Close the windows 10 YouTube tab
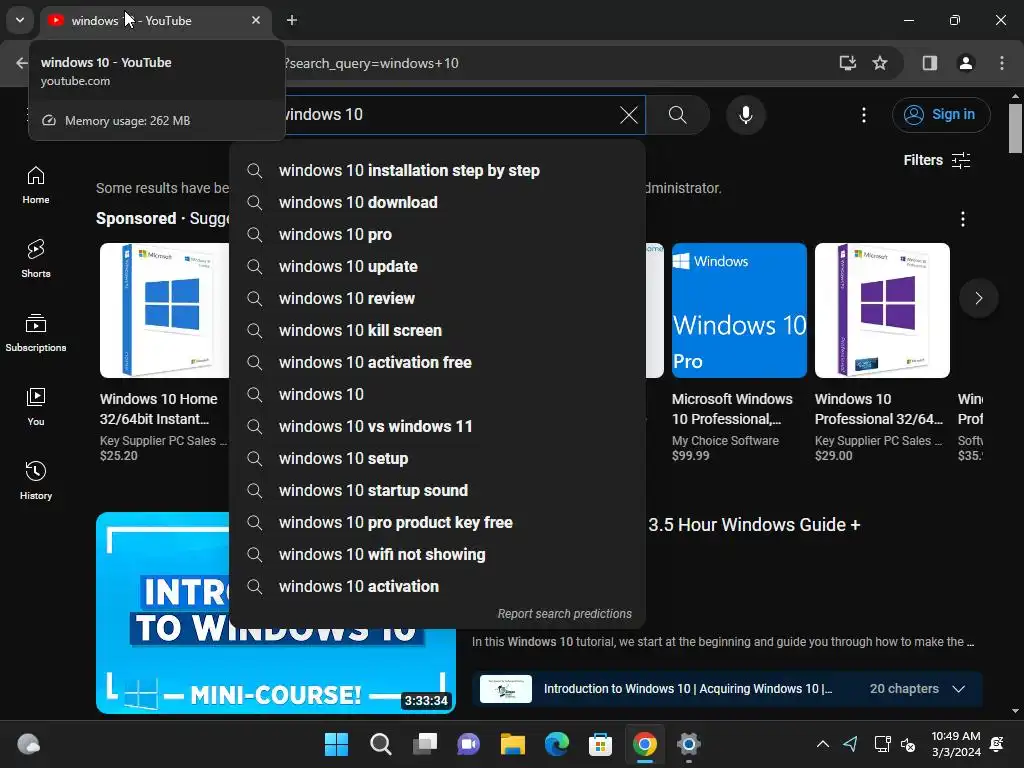Screen dimensions: 1024x768 pos(256,20)
